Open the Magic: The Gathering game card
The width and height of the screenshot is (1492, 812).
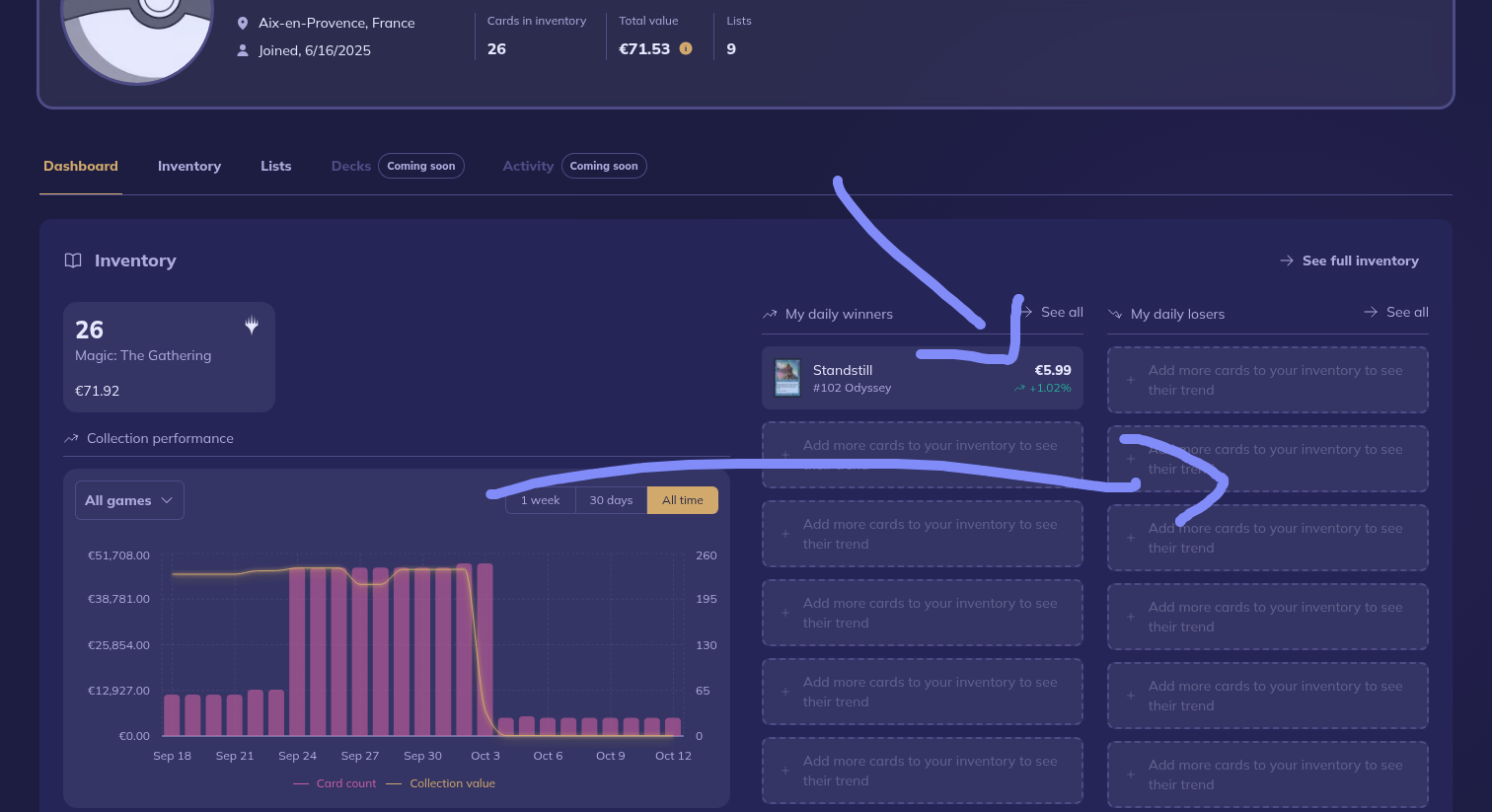click(169, 357)
